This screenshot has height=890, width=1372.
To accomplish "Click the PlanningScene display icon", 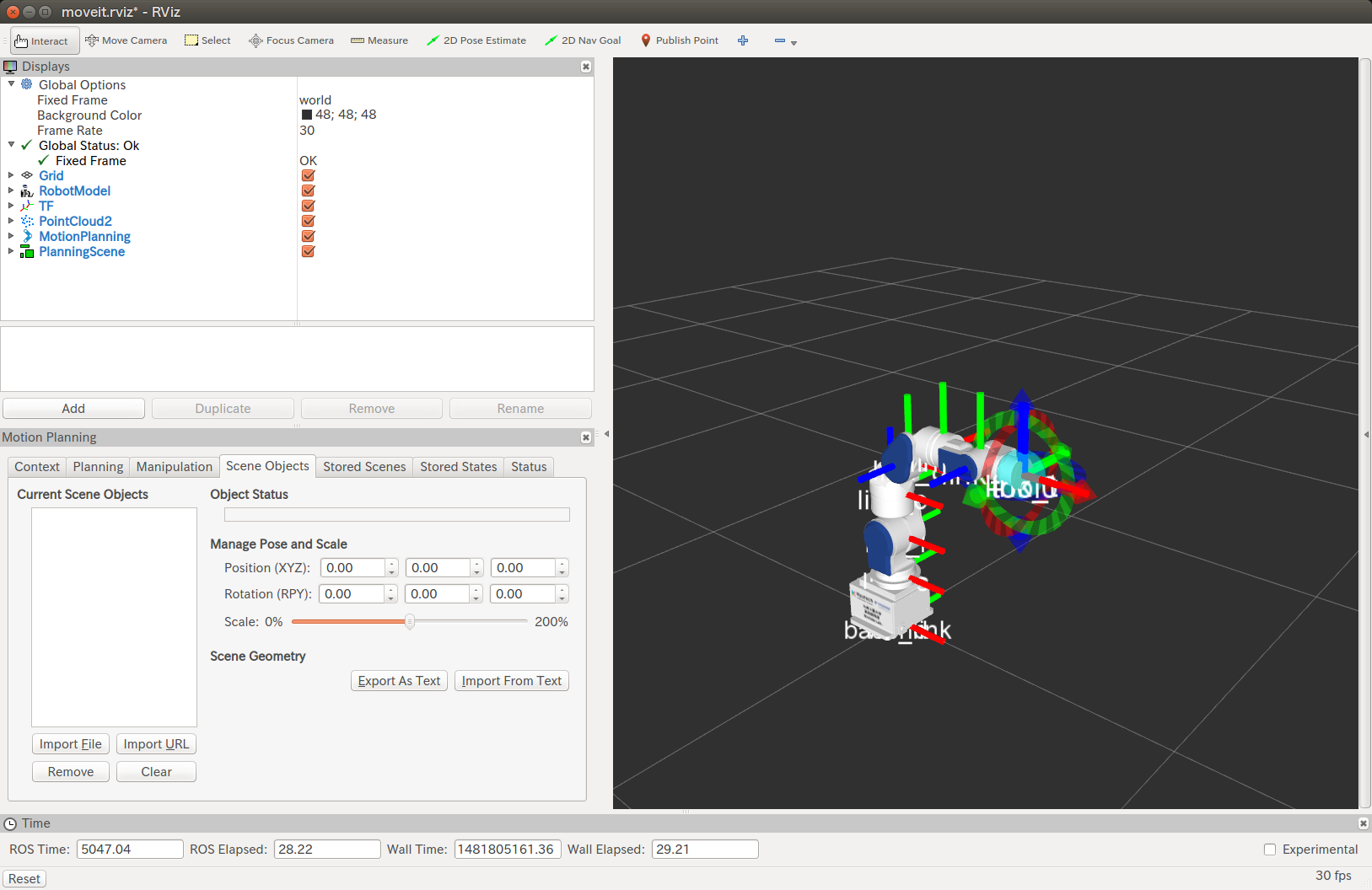I will tap(27, 251).
